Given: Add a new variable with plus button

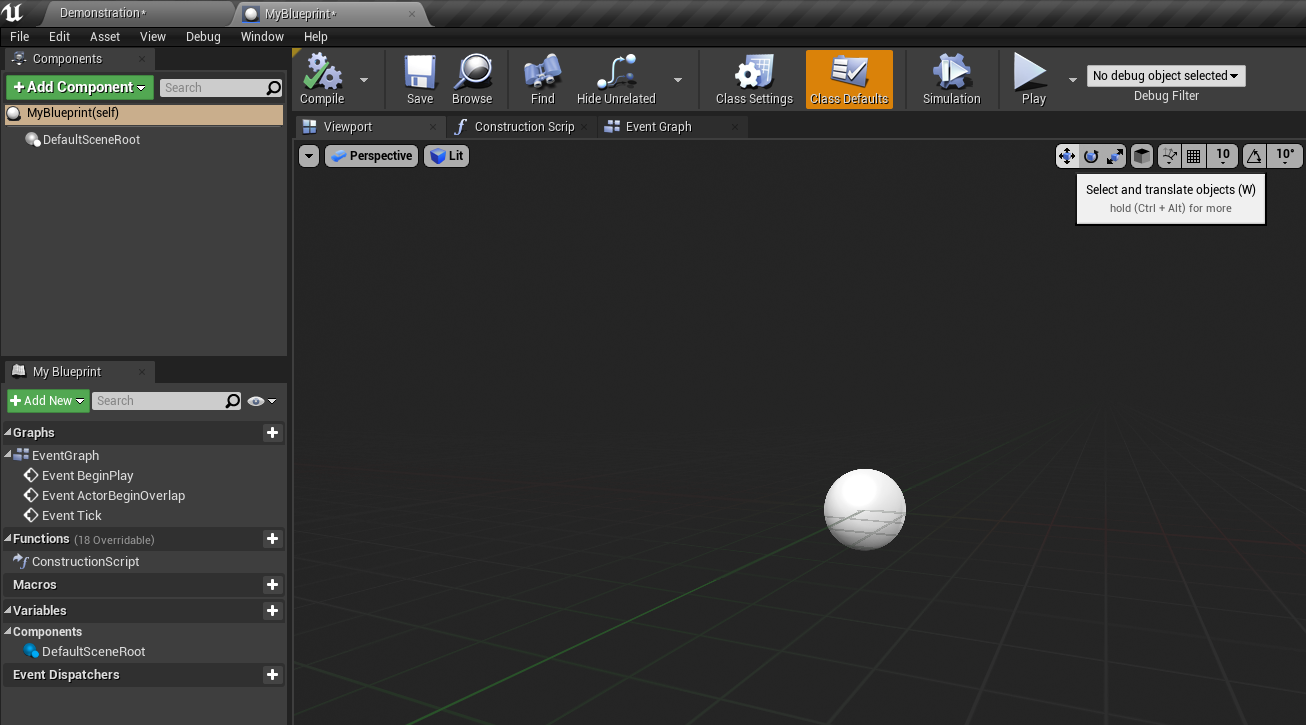Looking at the screenshot, I should pos(272,611).
